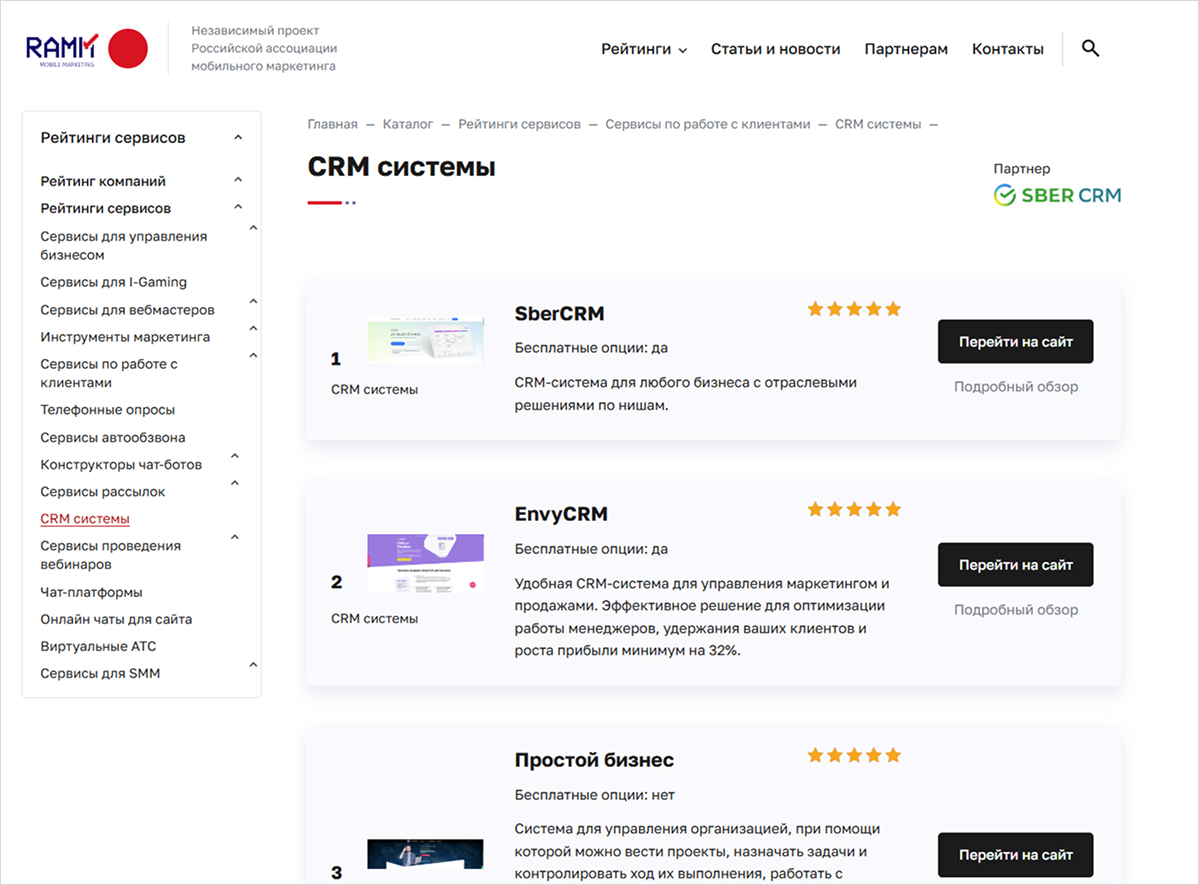Screen dimensions: 1199x885
Task: Select the highlighted CRM системы sidebar link
Action: click(x=85, y=519)
